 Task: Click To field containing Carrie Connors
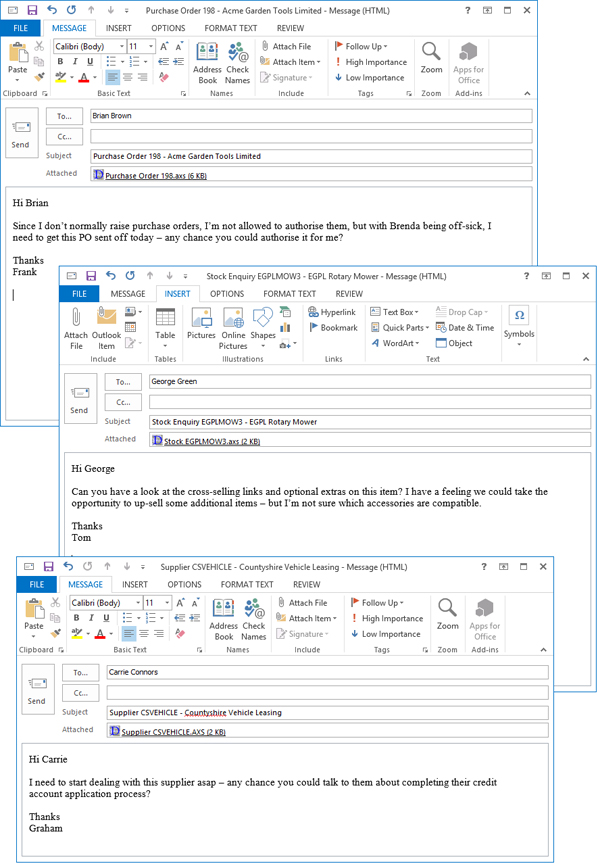(x=327, y=673)
